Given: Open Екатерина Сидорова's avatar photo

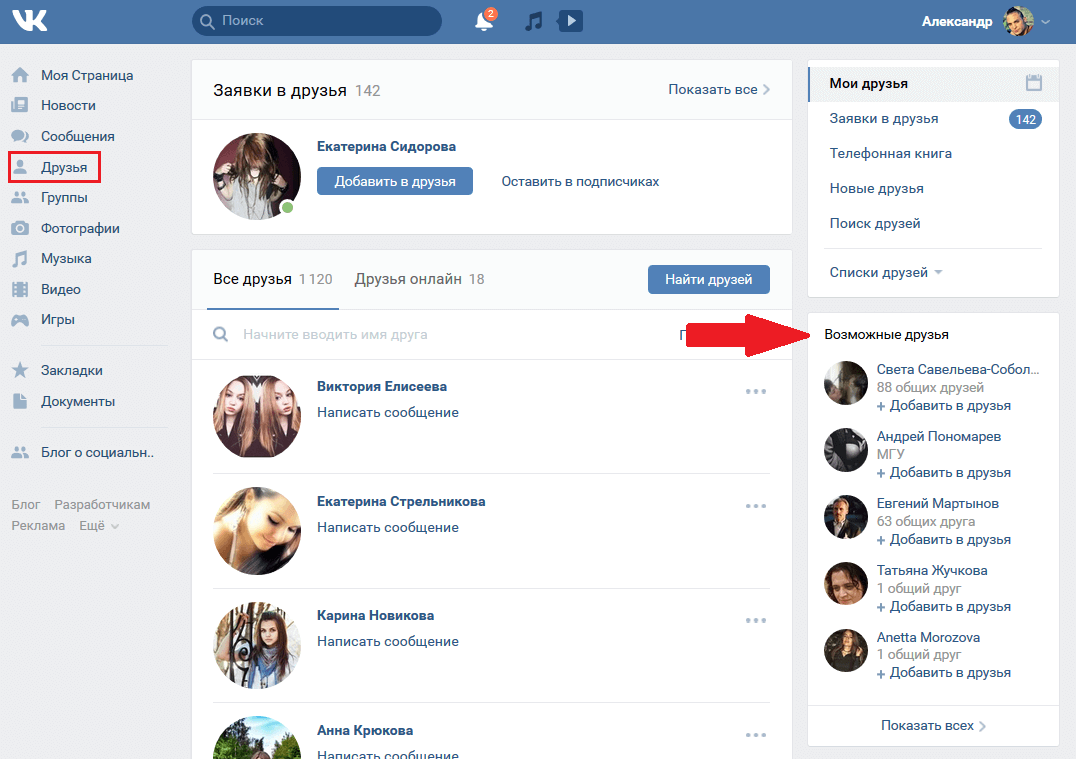Looking at the screenshot, I should [257, 176].
